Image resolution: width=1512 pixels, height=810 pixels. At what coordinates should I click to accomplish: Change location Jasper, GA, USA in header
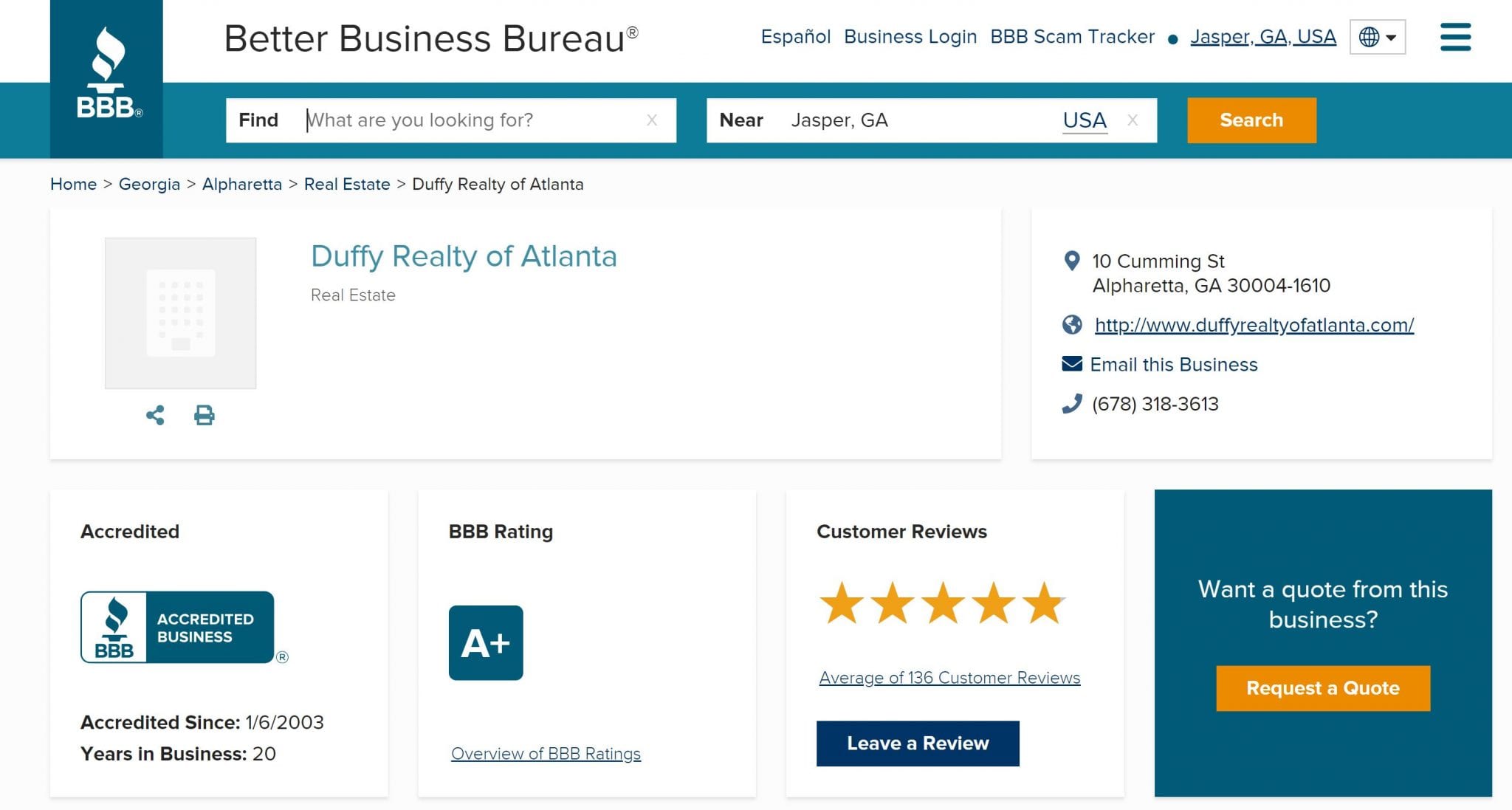1262,37
